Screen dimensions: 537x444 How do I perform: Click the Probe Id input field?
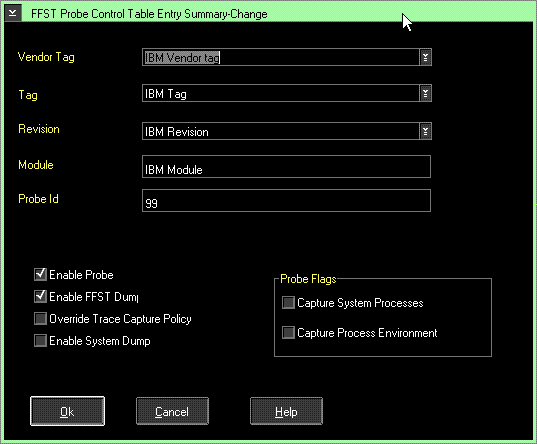tap(286, 200)
